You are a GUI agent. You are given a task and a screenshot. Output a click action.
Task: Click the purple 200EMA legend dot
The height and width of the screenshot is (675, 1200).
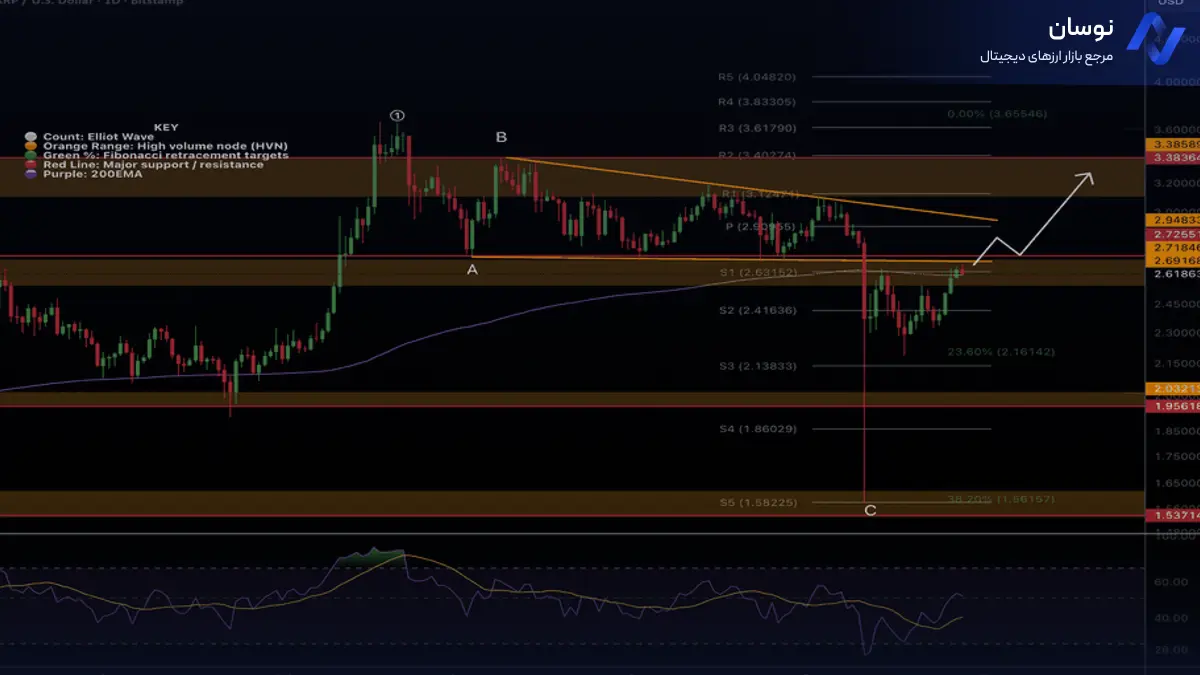(x=30, y=174)
